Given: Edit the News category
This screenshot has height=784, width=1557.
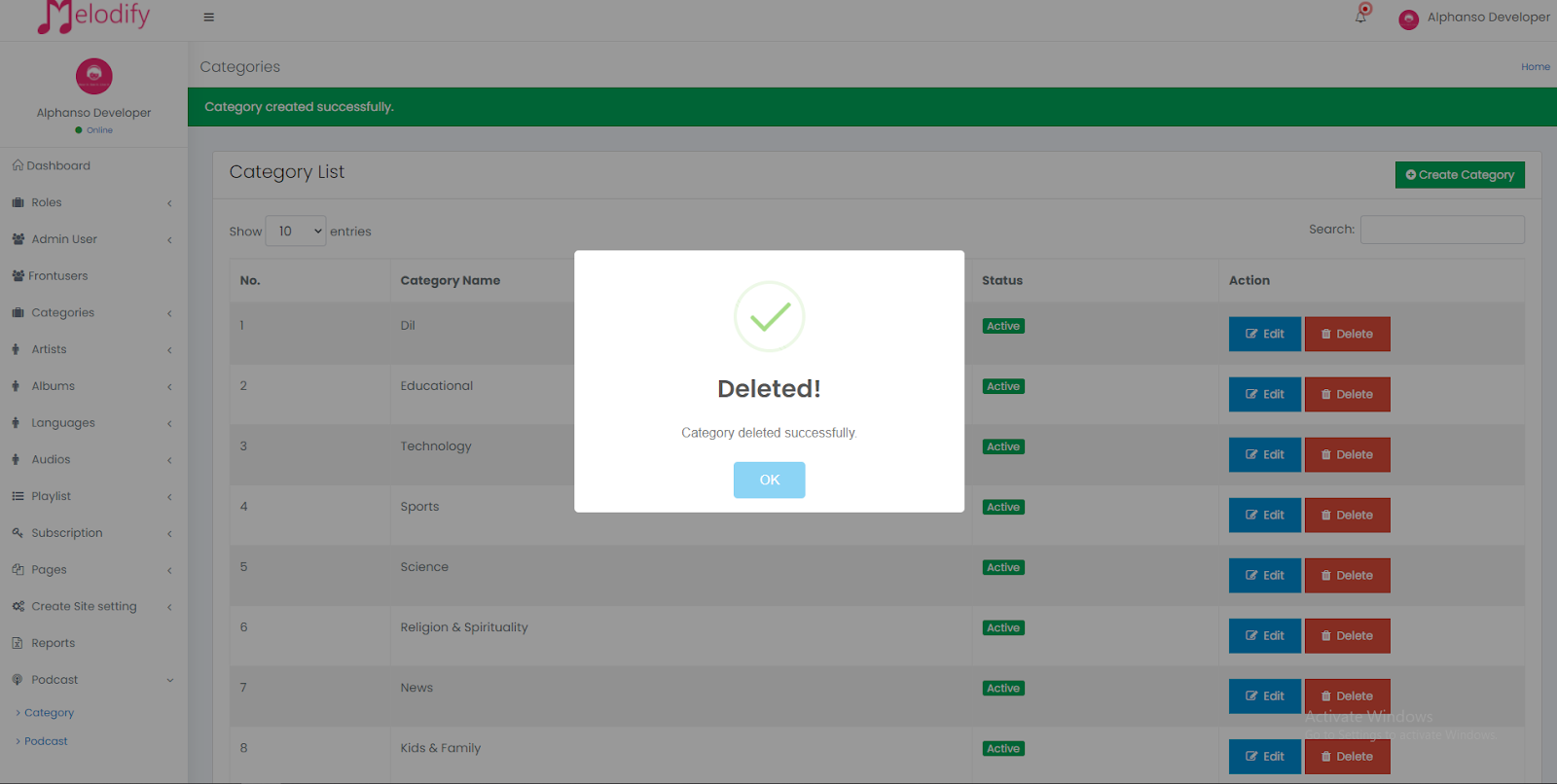Looking at the screenshot, I should tap(1264, 695).
